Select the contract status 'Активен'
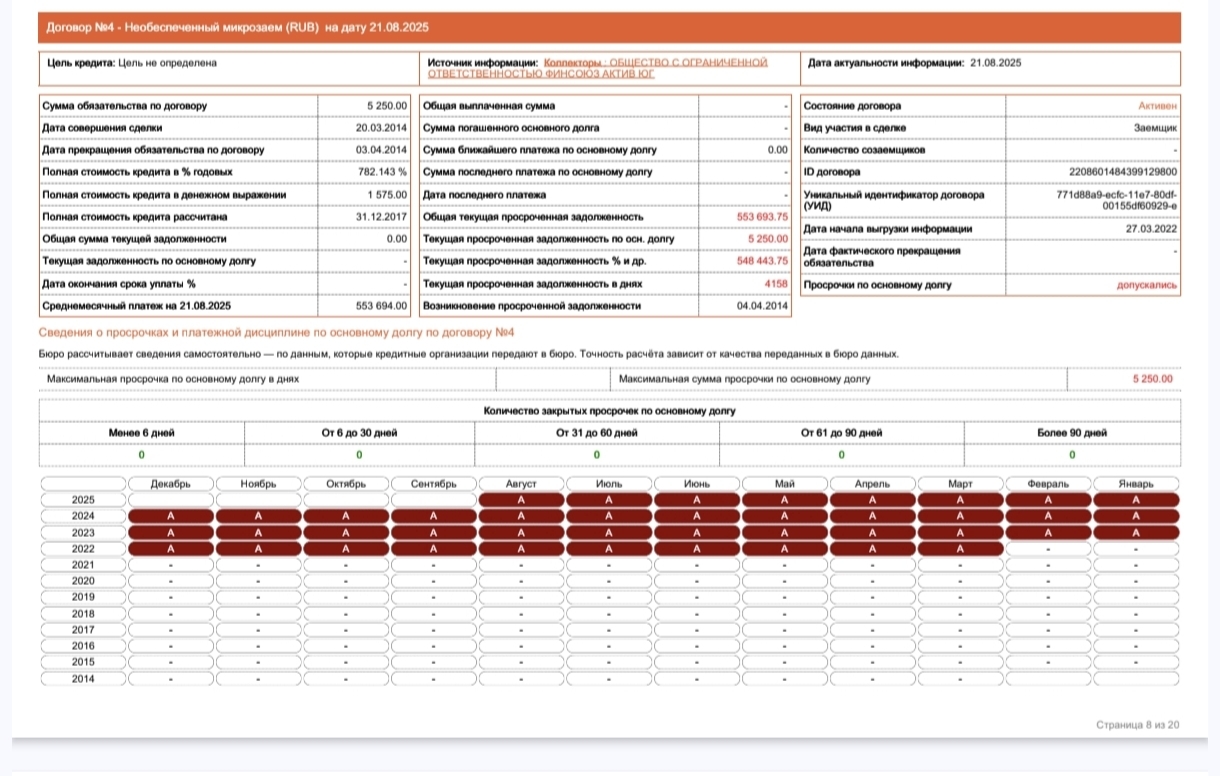This screenshot has width=1220, height=776. 1158,105
